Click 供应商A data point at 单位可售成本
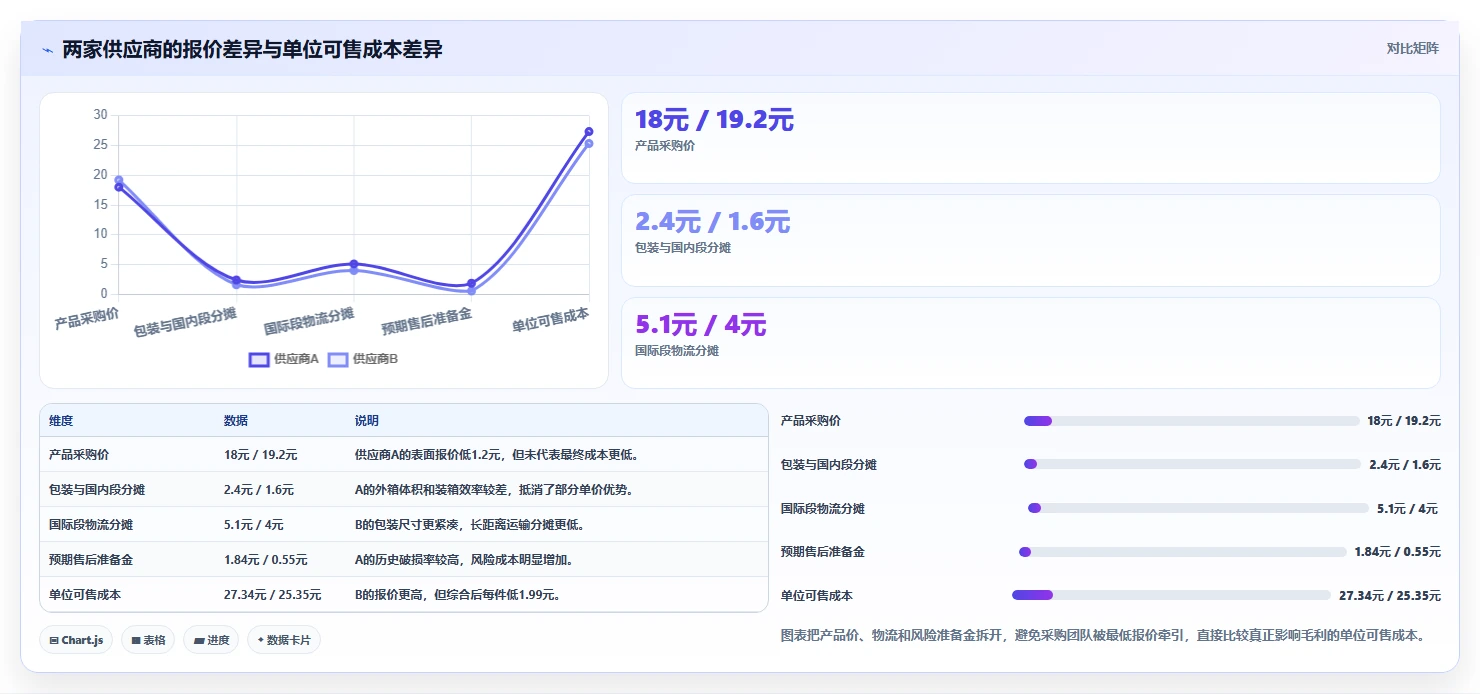This screenshot has height=694, width=1480. coord(589,131)
